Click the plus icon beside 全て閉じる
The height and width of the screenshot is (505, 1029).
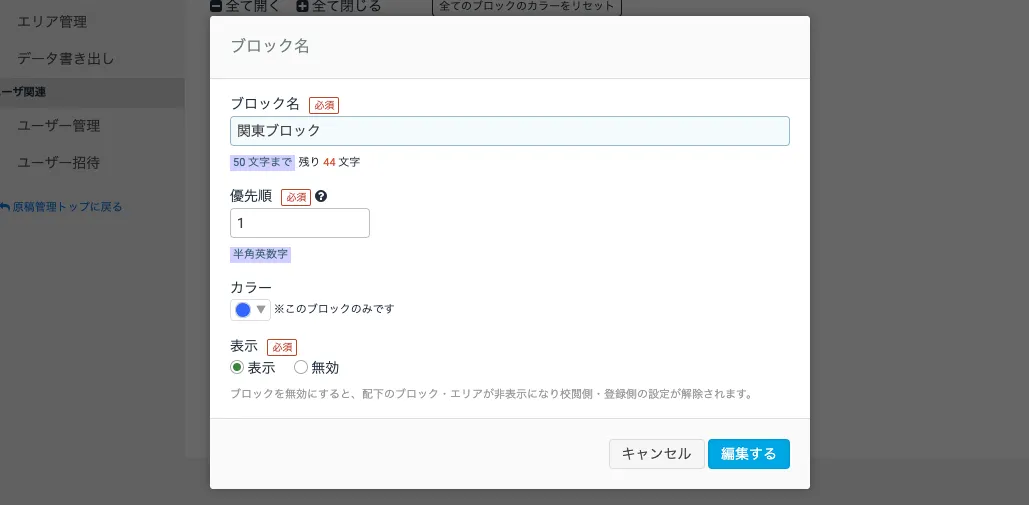[303, 6]
